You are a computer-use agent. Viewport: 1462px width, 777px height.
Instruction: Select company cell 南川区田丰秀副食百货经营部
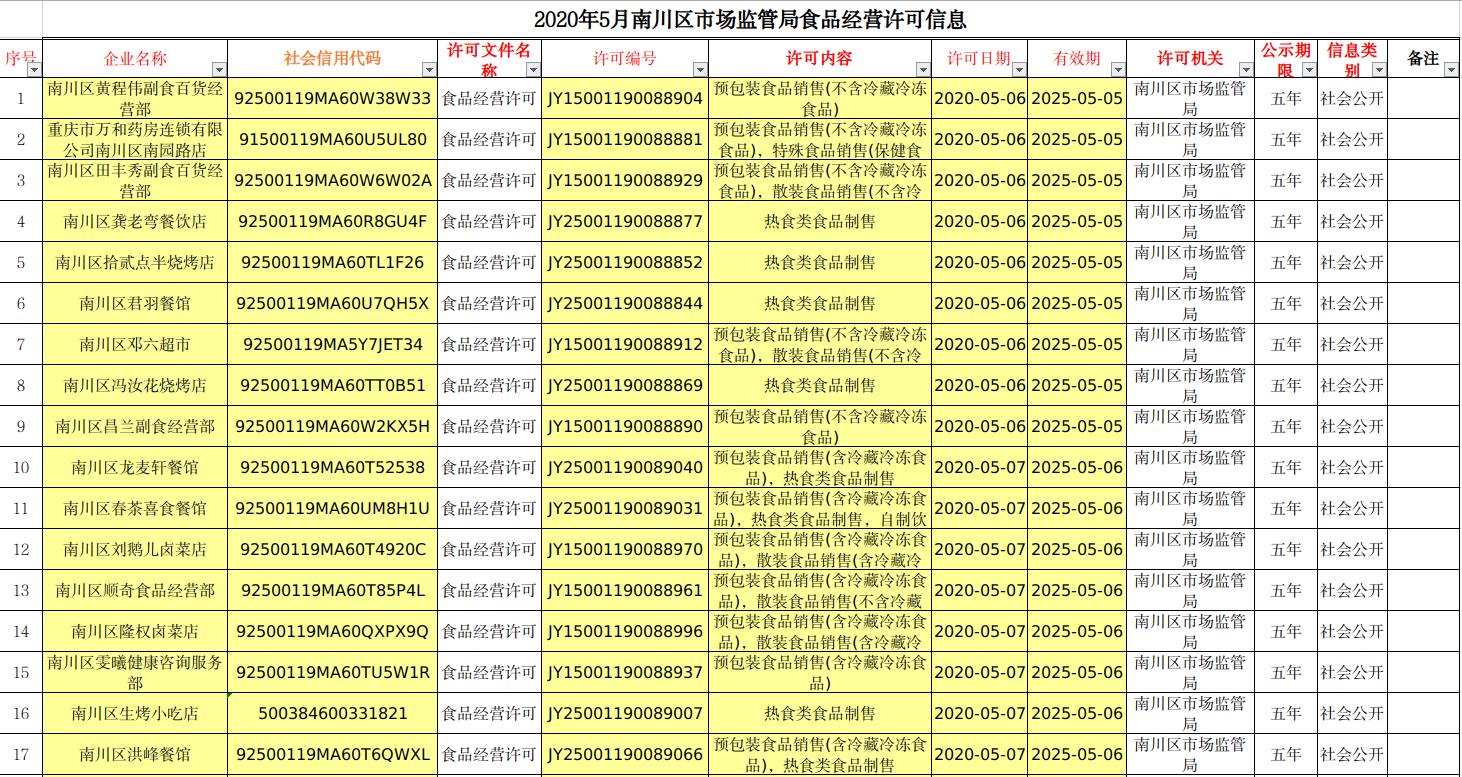coord(135,180)
